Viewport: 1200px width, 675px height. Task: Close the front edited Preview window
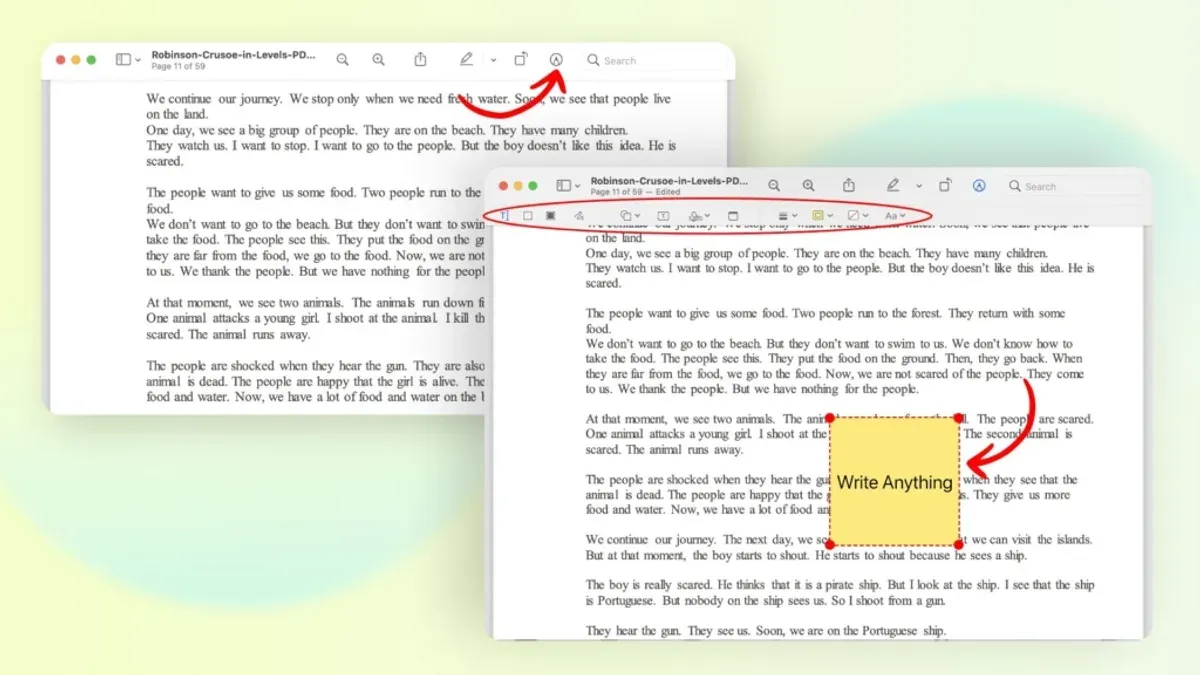504,186
